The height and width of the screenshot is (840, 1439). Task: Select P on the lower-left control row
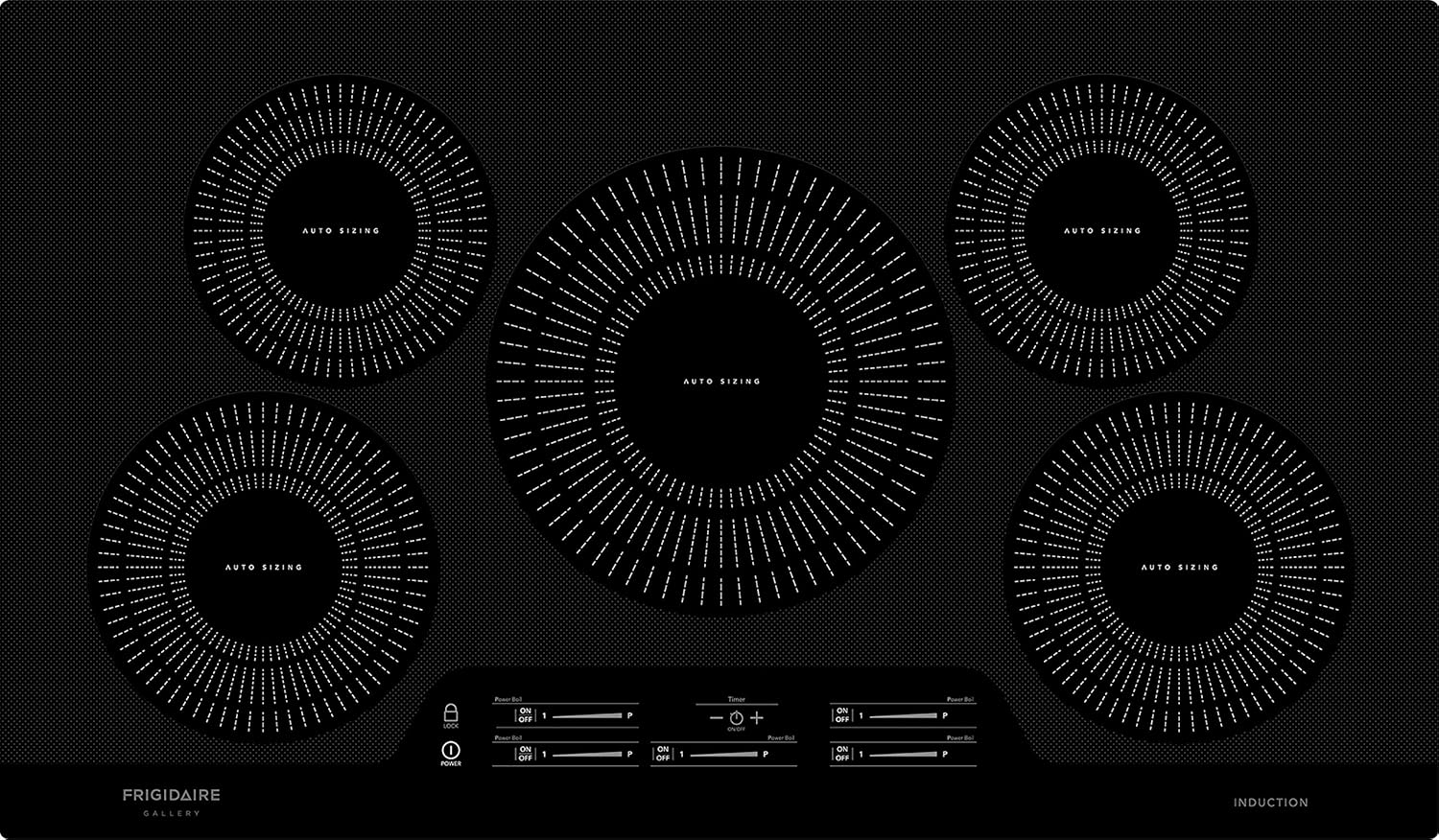tap(630, 755)
